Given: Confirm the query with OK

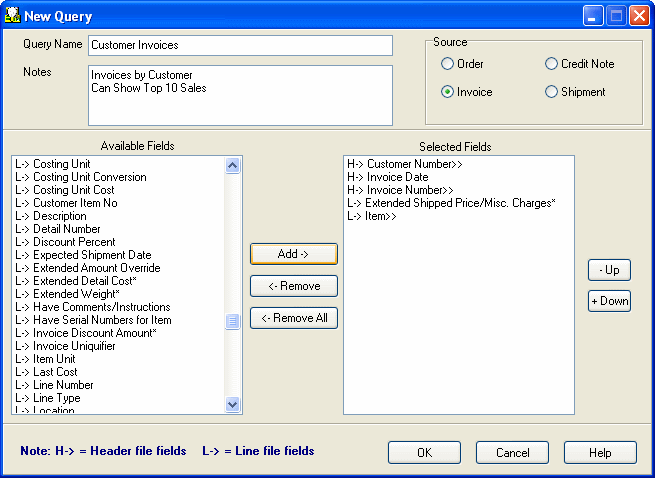Looking at the screenshot, I should pyautogui.click(x=424, y=452).
